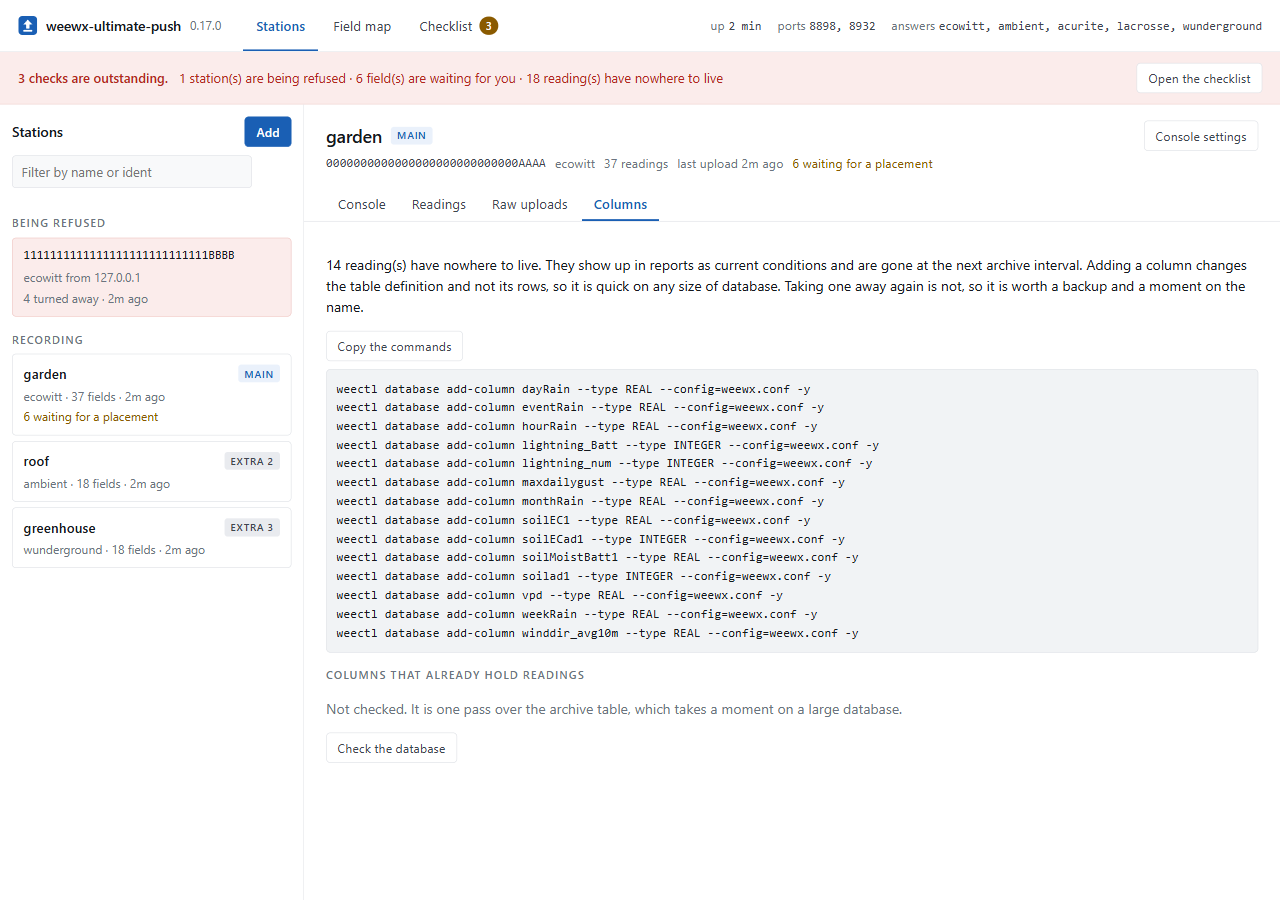Click the soilECad1 add-column command line
The image size is (1280, 900).
pos(590,539)
